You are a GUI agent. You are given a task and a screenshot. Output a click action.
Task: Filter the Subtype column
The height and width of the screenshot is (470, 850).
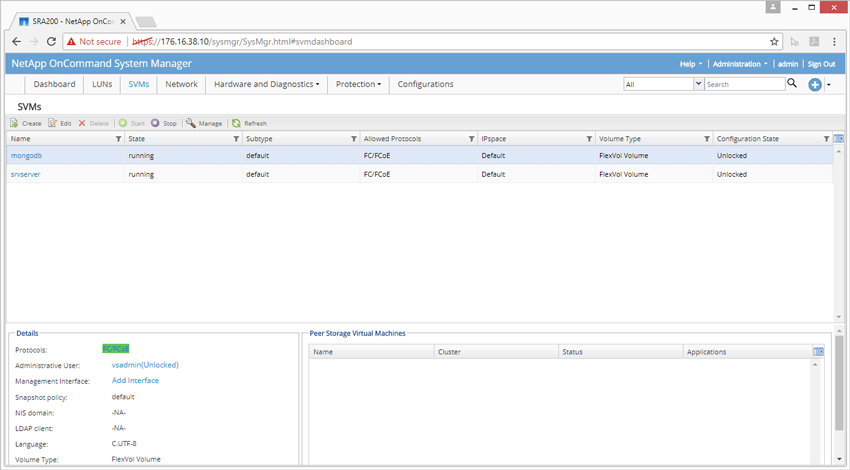tap(354, 139)
